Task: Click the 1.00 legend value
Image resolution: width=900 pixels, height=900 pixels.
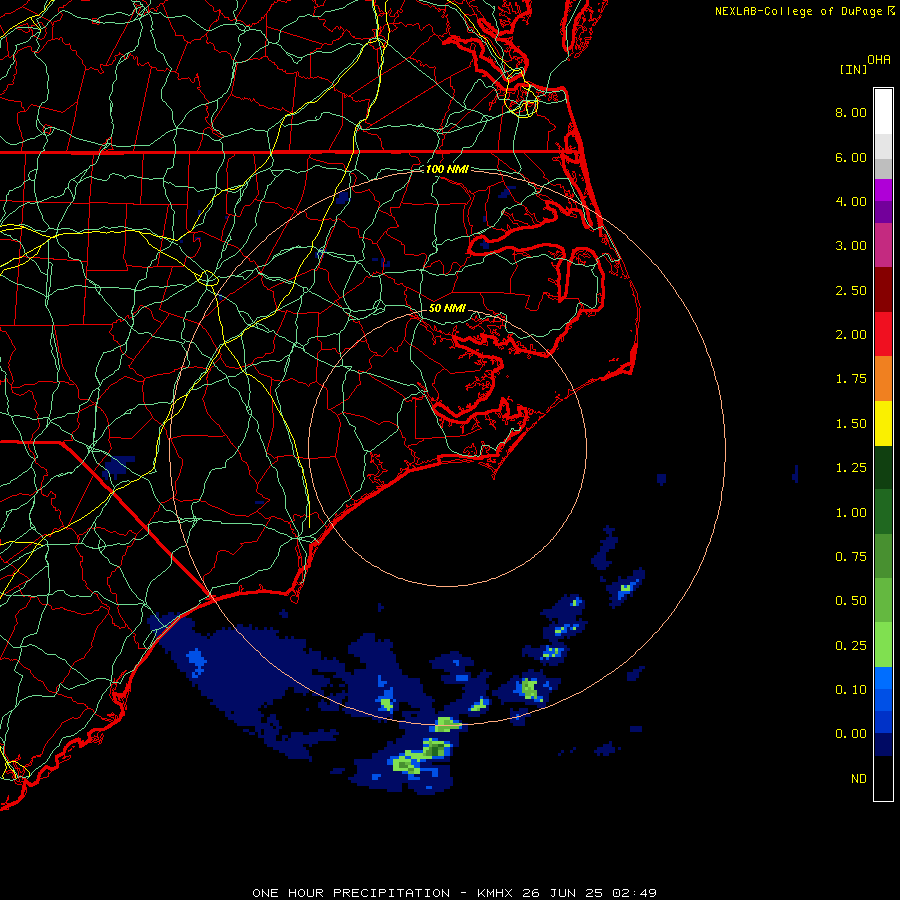Action: coord(851,513)
